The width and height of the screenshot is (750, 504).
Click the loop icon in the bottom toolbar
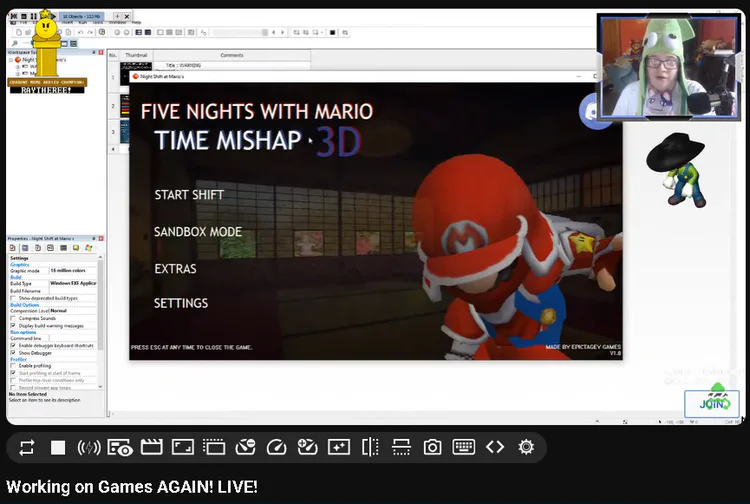click(27, 448)
